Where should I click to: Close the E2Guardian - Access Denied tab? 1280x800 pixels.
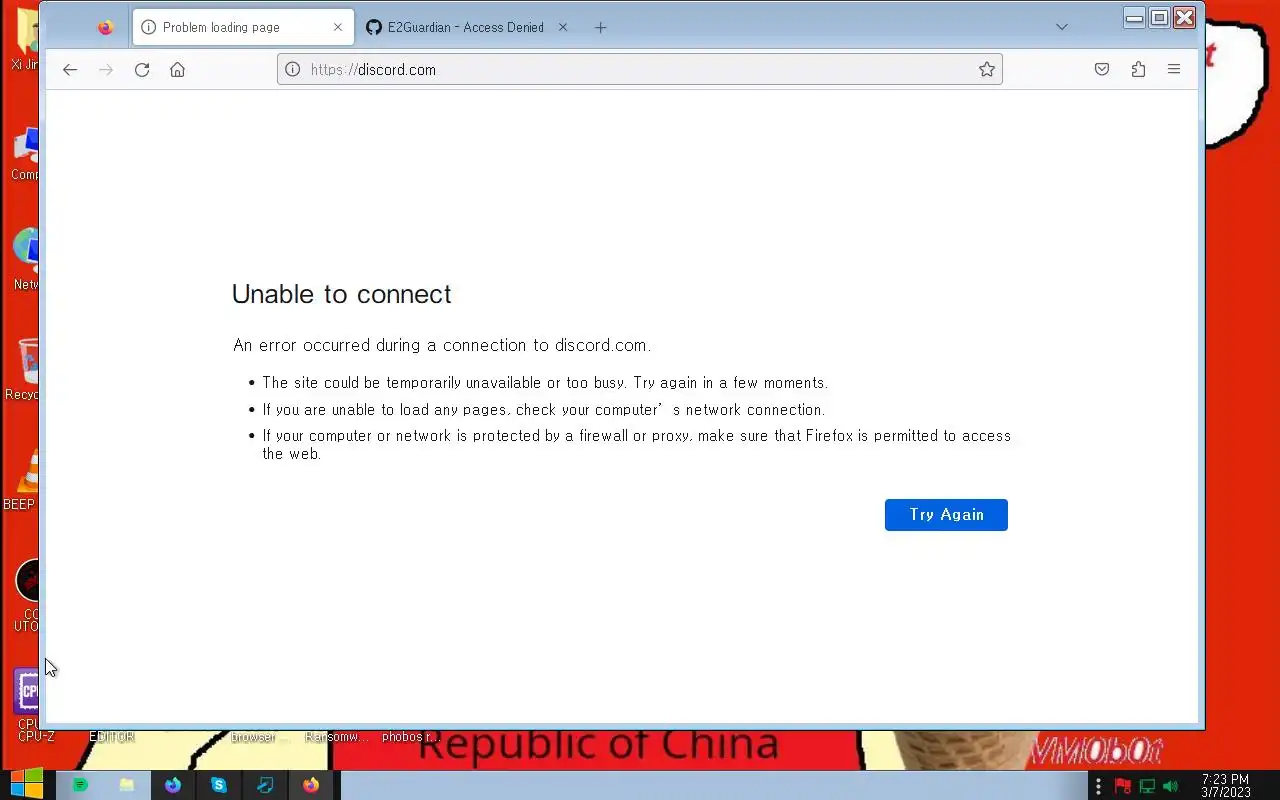pos(562,28)
